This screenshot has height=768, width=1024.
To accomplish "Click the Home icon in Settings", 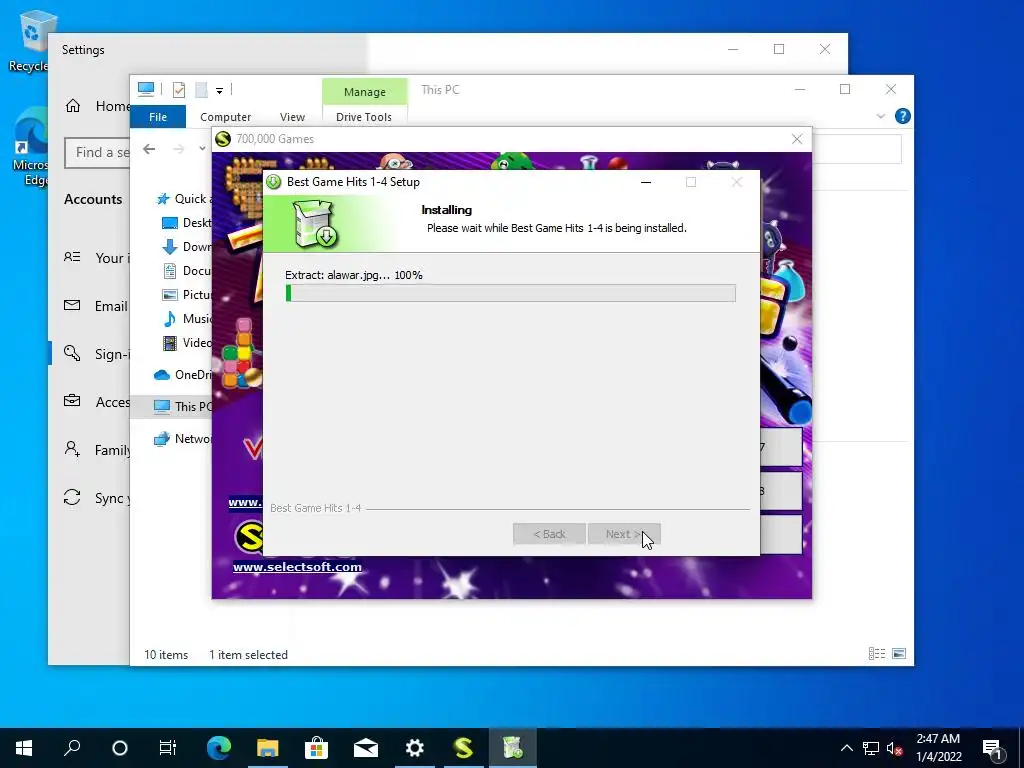I will pyautogui.click(x=72, y=106).
